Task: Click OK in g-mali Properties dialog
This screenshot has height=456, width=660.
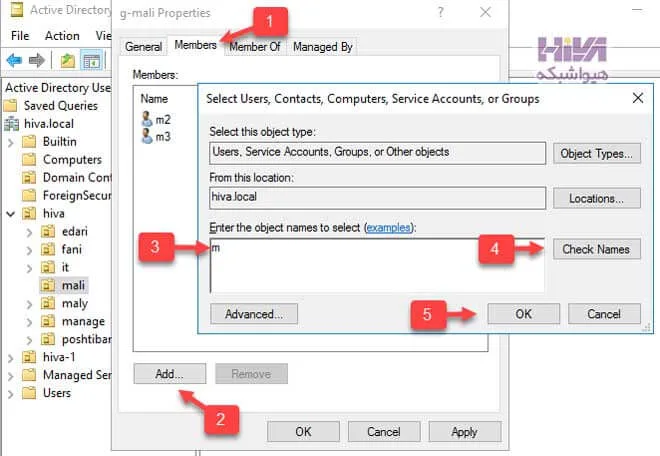Action: point(303,432)
